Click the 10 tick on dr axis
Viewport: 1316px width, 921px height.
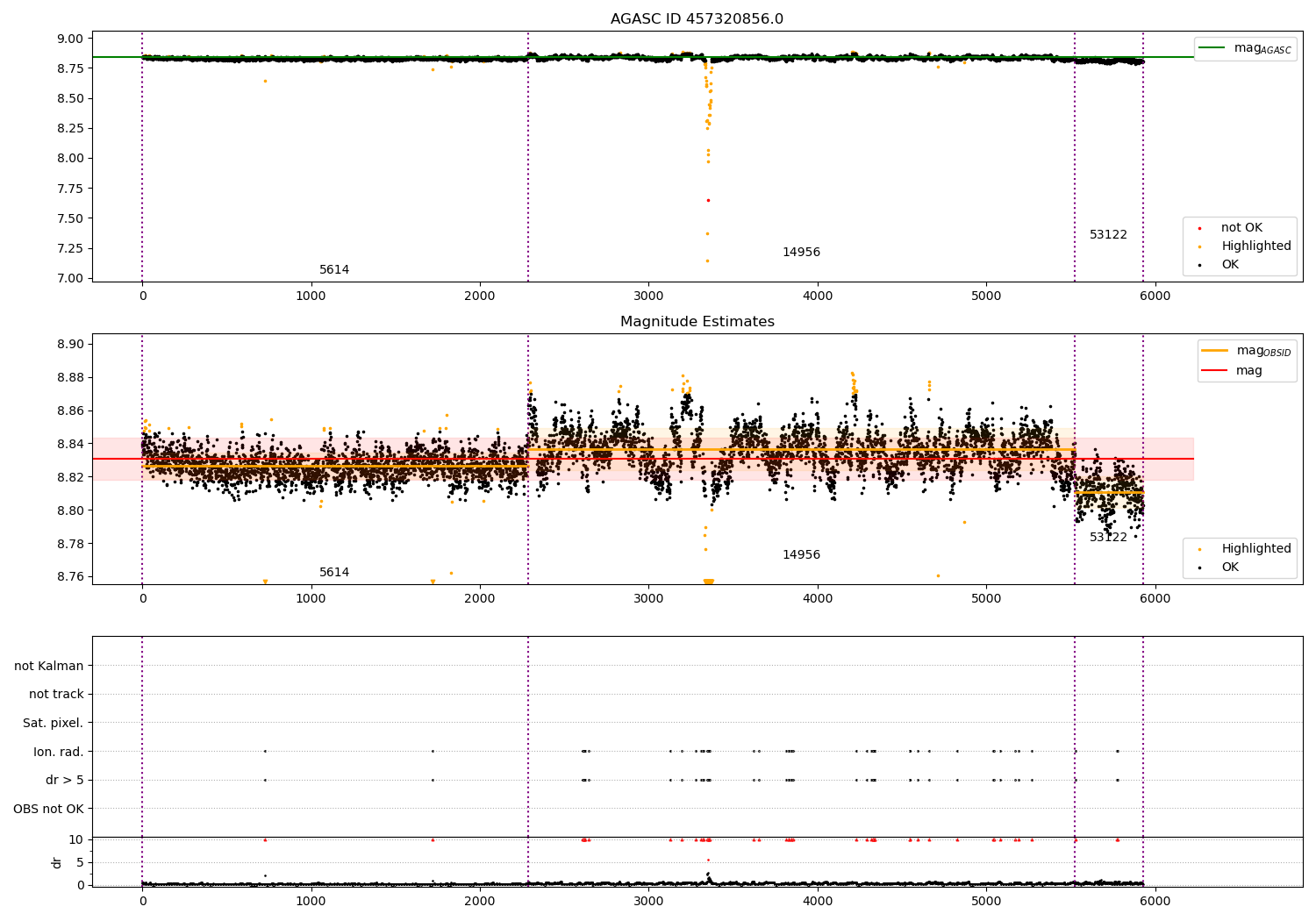pyautogui.click(x=76, y=839)
